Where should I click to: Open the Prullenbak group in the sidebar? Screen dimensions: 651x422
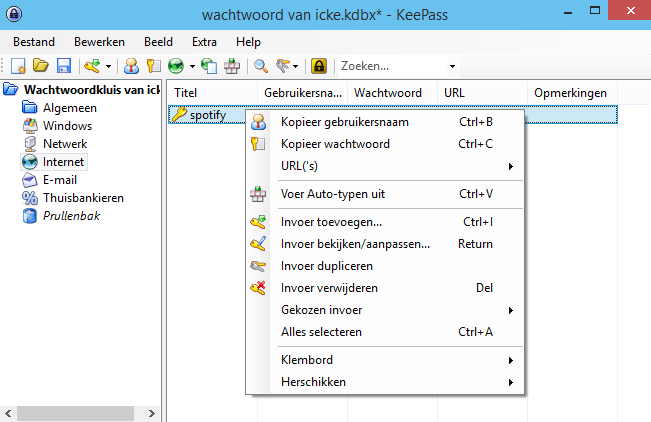click(x=71, y=216)
